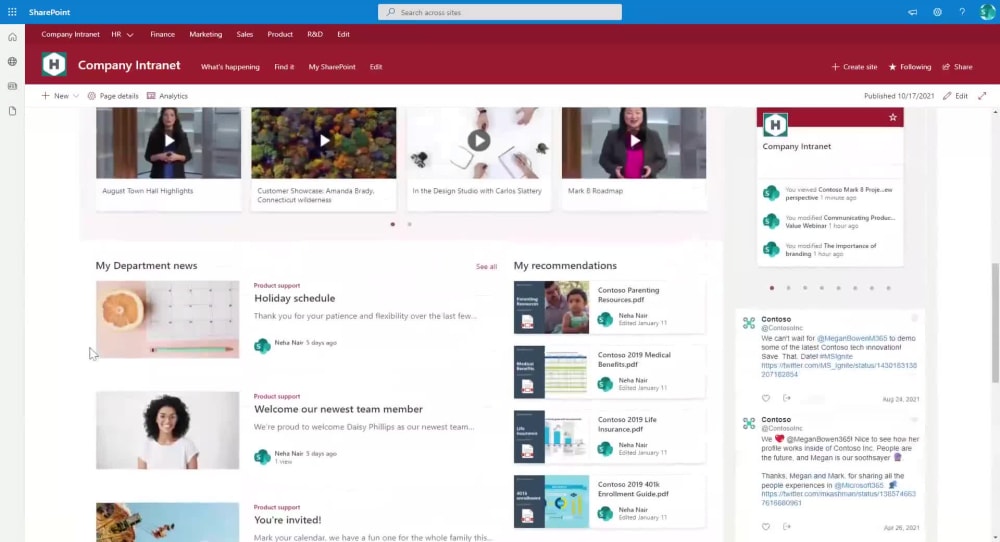Open Finance in hub navigation

tap(163, 34)
